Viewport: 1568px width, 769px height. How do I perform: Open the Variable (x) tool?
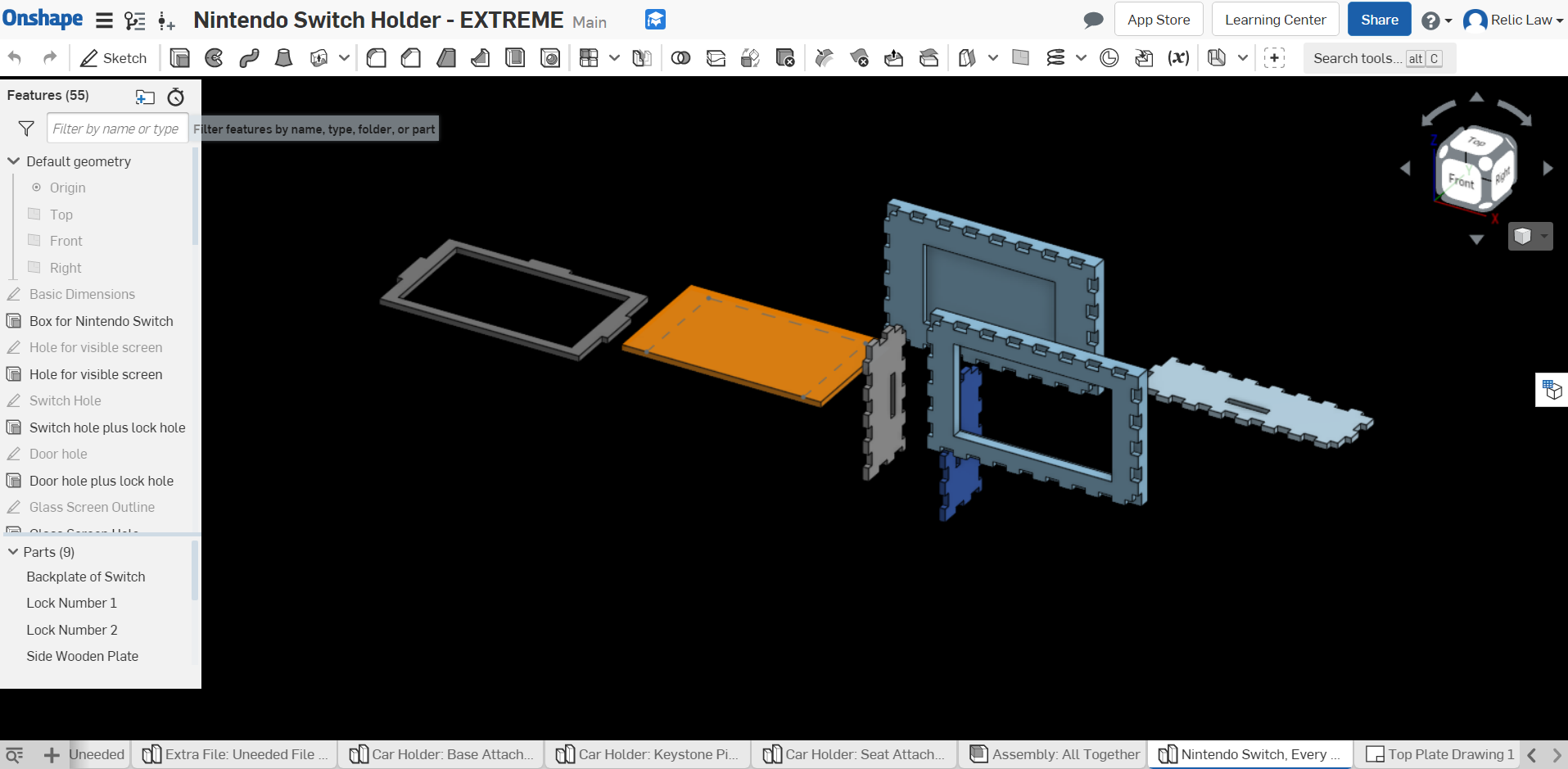click(1178, 58)
